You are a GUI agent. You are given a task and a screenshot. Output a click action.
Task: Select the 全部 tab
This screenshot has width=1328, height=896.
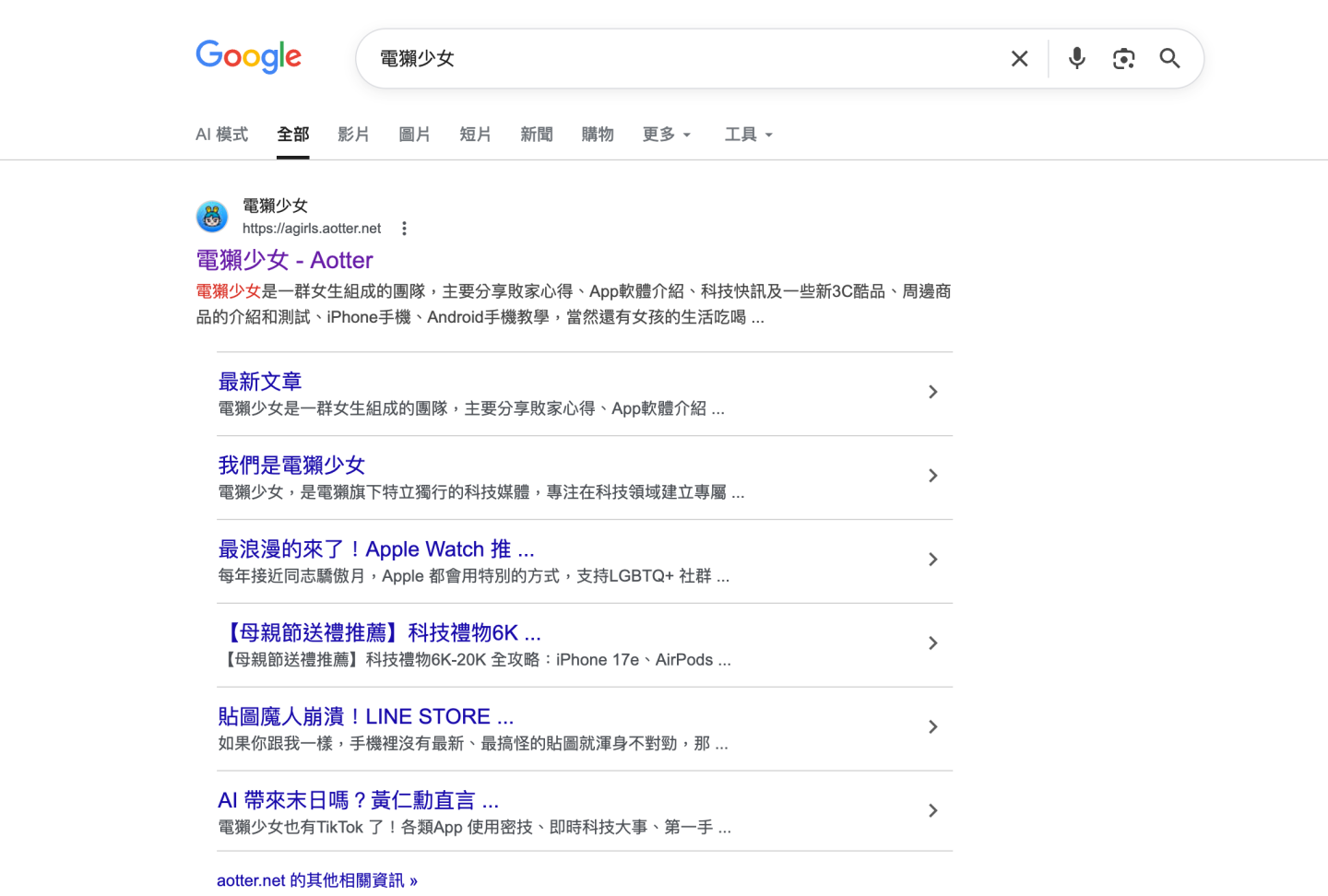[293, 135]
